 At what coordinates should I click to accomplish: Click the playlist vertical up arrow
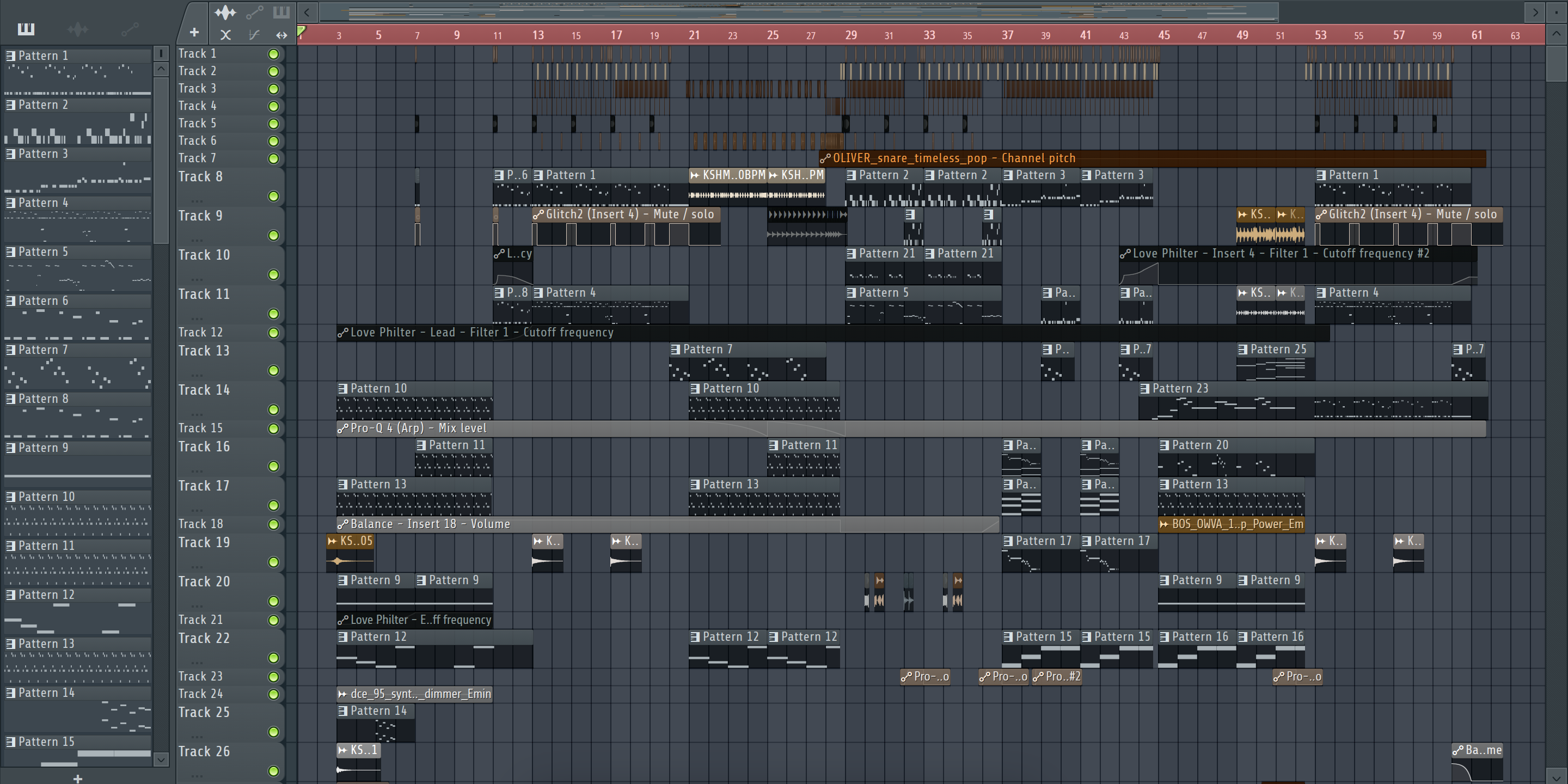coord(1557,33)
